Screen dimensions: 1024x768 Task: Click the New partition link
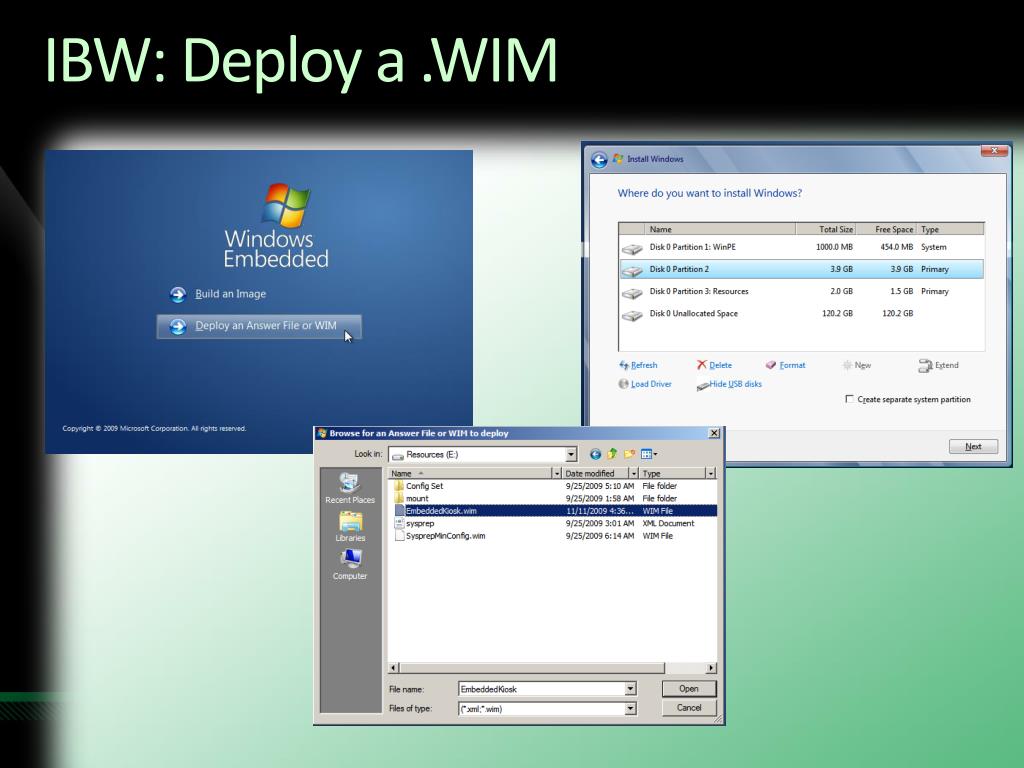click(x=857, y=365)
